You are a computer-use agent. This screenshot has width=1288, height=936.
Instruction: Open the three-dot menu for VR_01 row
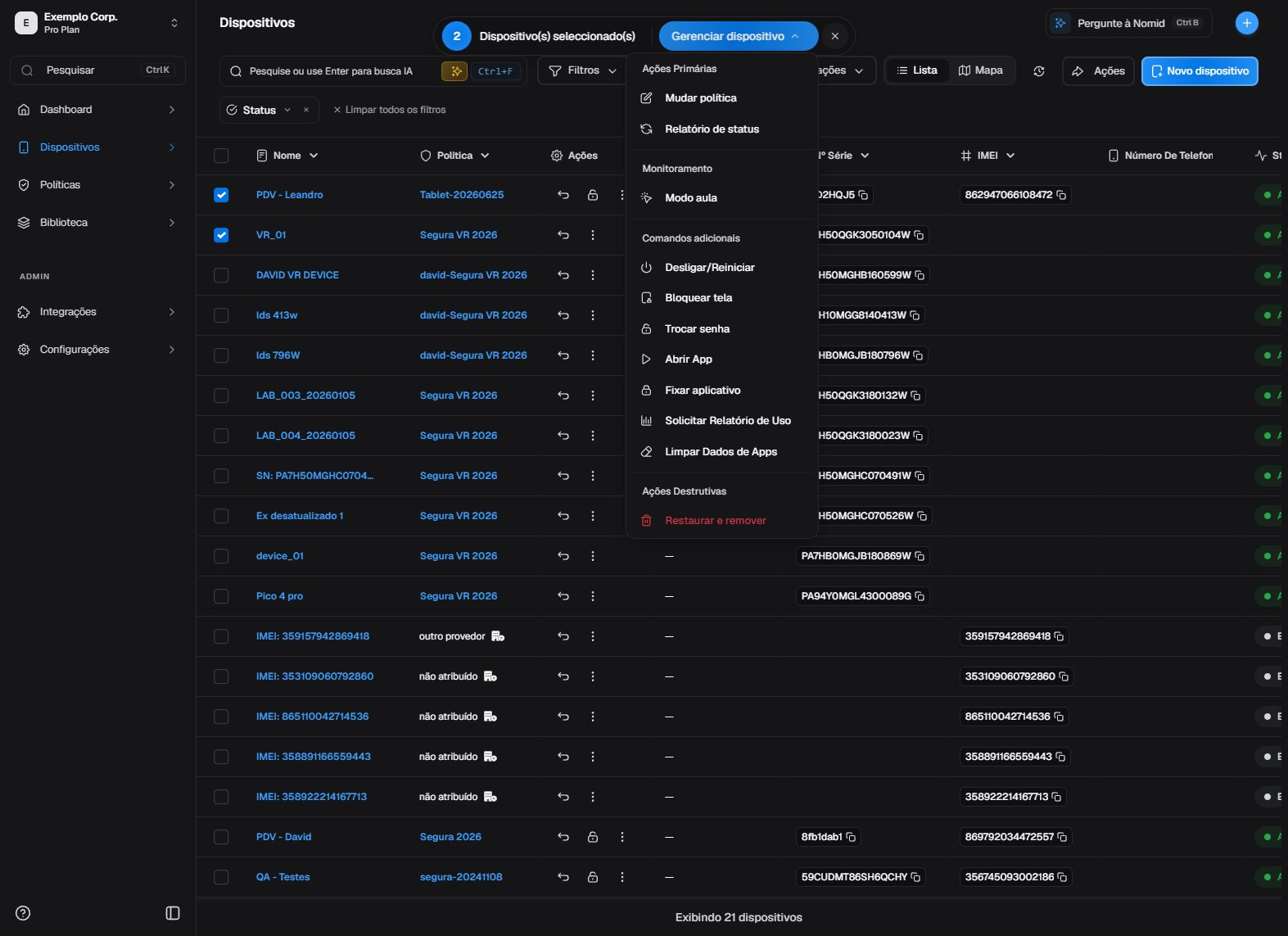[593, 235]
